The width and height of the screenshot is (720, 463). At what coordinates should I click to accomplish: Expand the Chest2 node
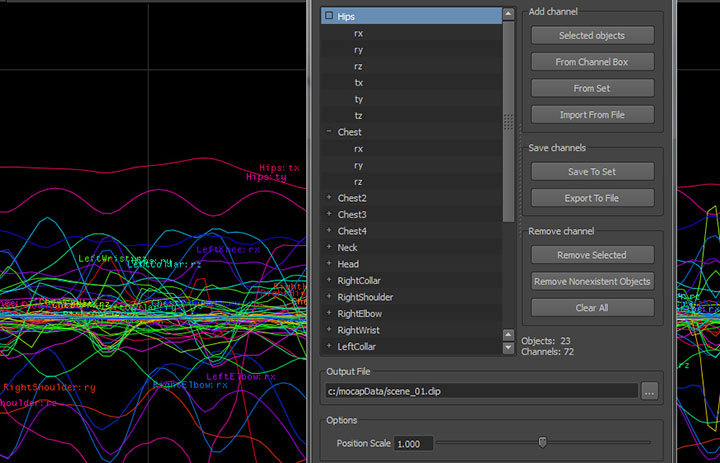[x=329, y=198]
